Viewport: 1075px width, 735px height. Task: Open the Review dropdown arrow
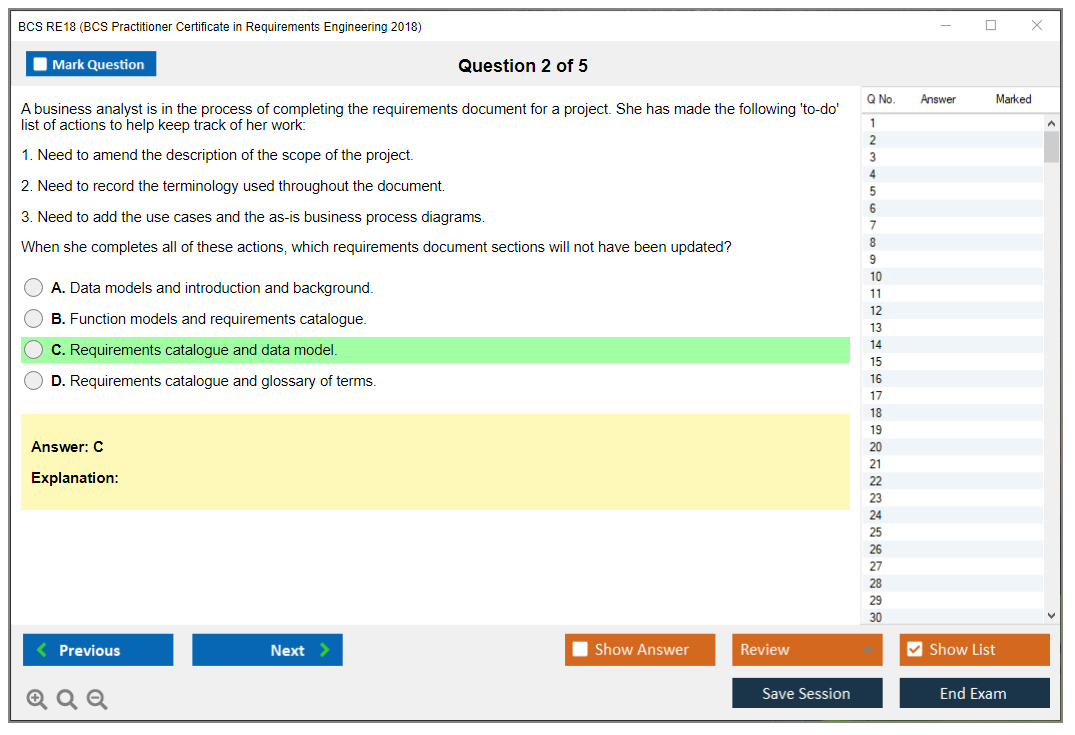pos(867,650)
